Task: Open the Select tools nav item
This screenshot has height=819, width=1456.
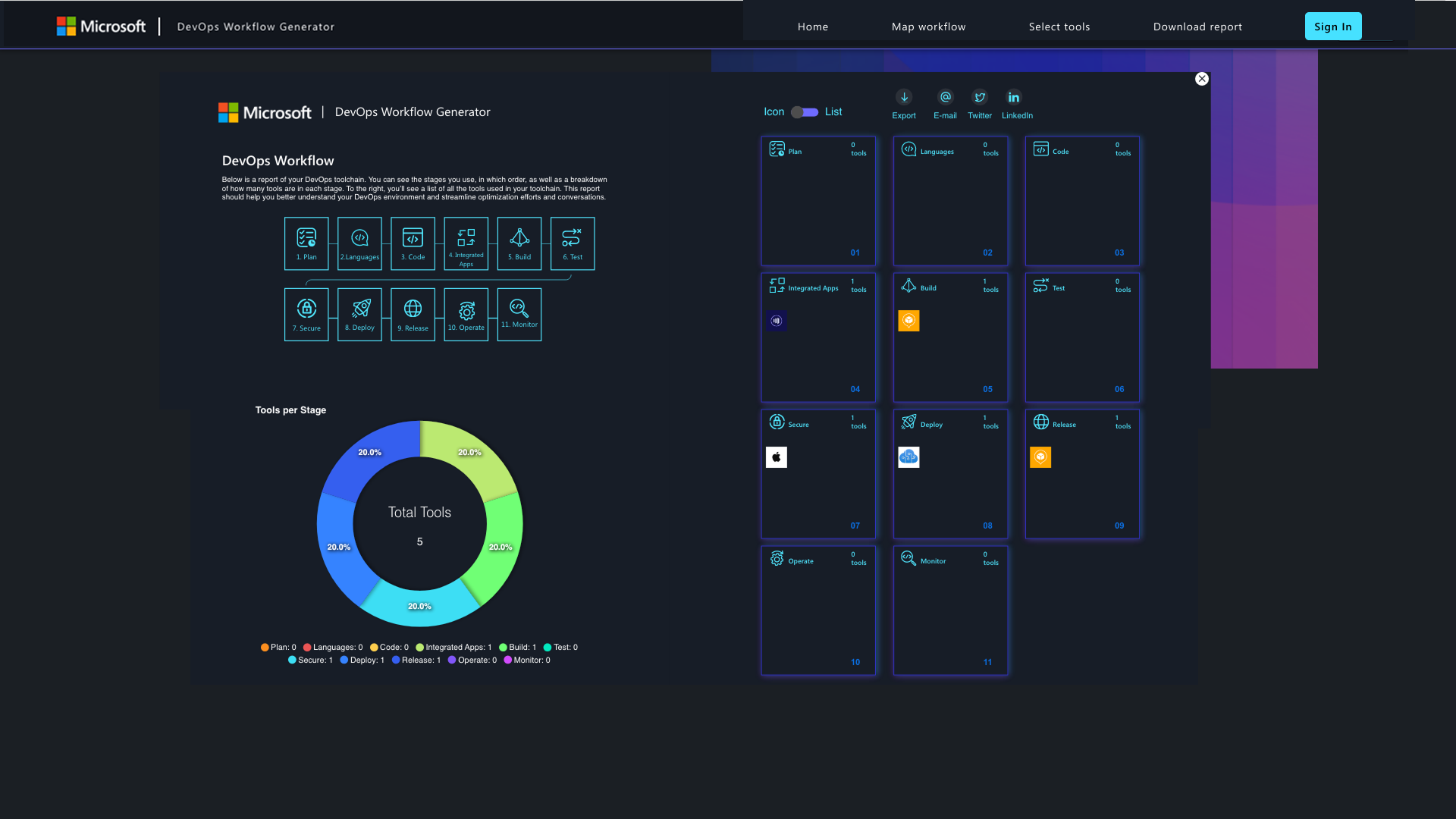Action: click(x=1059, y=27)
